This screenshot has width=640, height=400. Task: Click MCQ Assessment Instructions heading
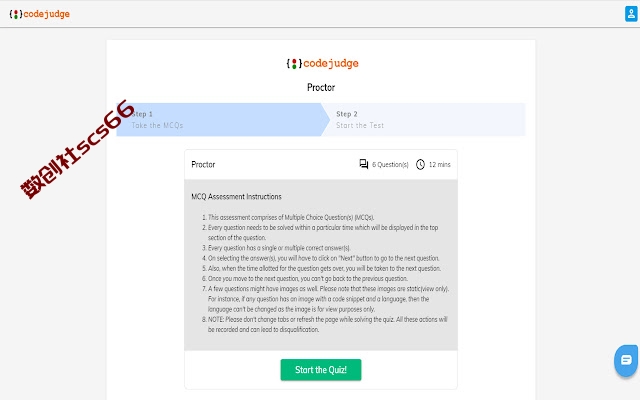(236, 197)
